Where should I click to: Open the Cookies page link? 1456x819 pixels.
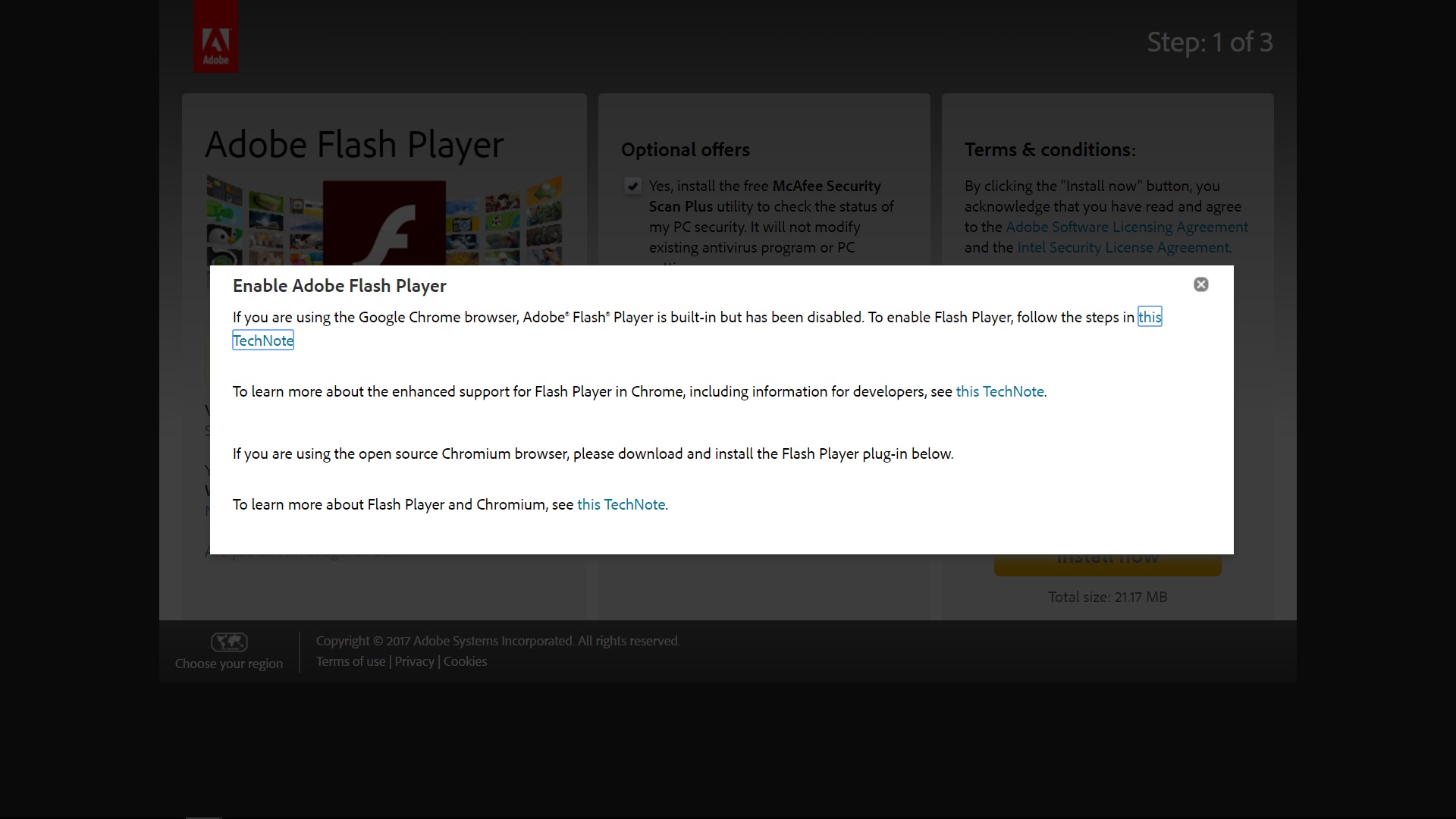[x=464, y=661]
